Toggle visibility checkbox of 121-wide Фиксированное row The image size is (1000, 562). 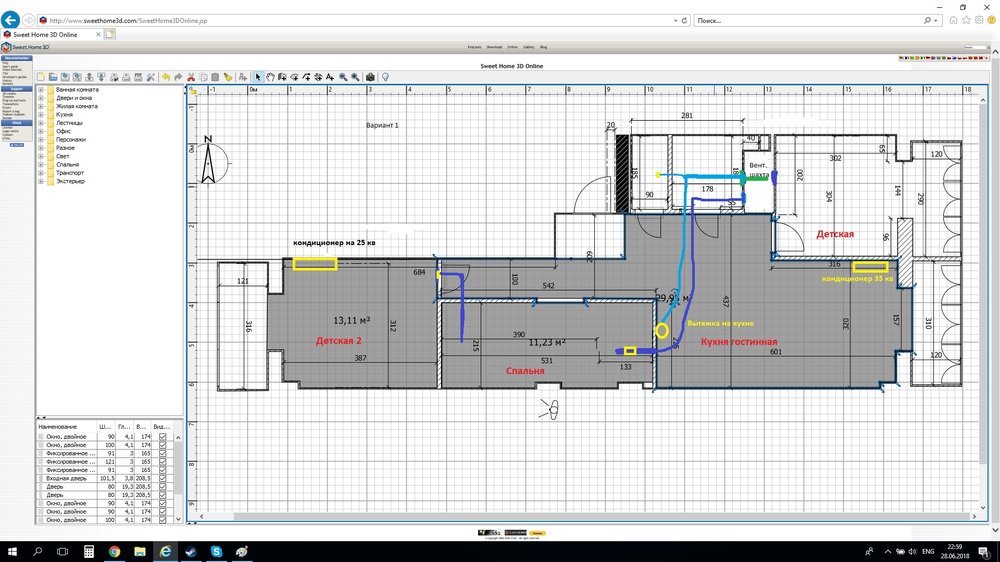[162, 462]
